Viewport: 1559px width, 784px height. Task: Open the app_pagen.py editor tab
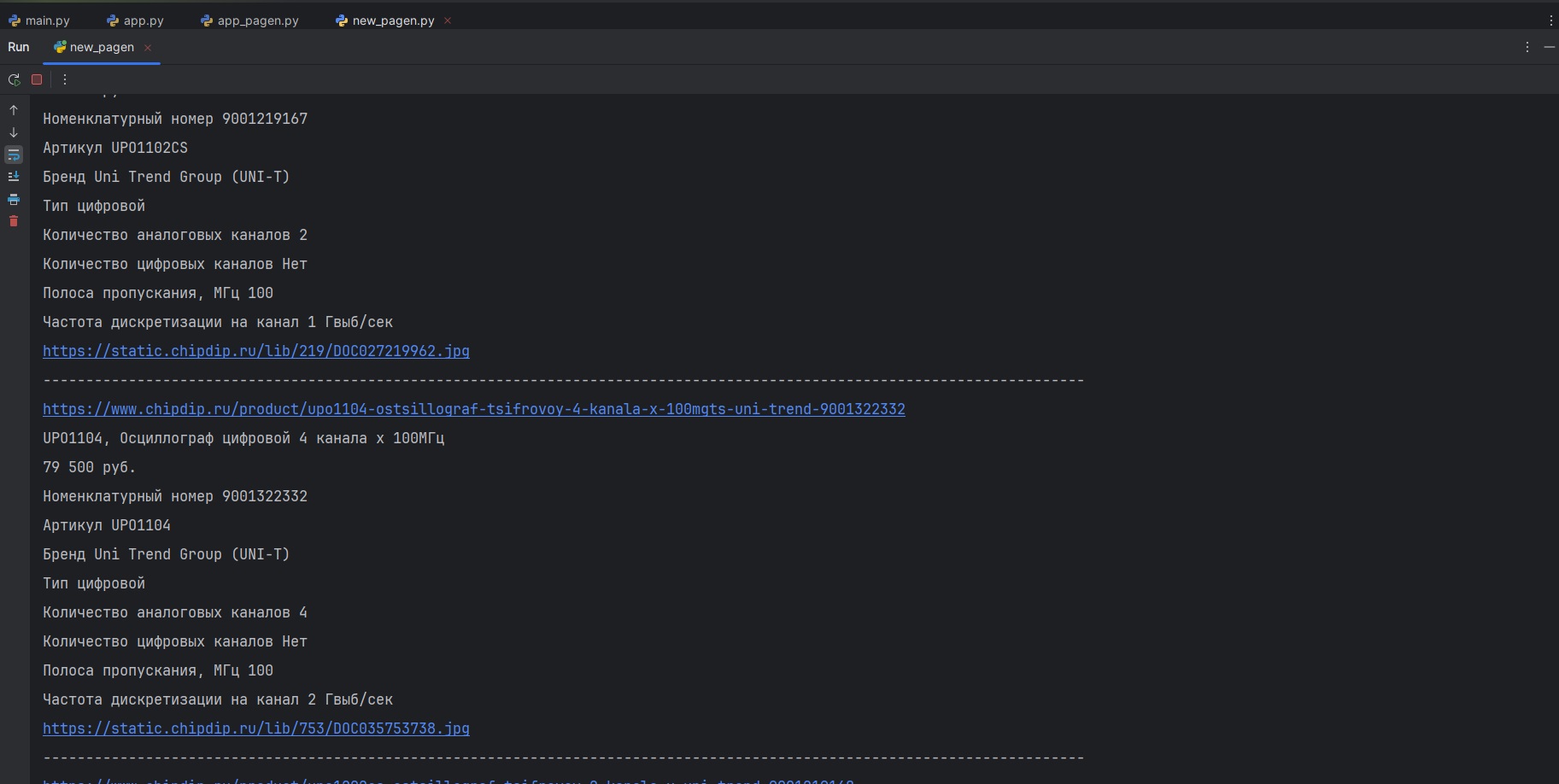coord(250,20)
